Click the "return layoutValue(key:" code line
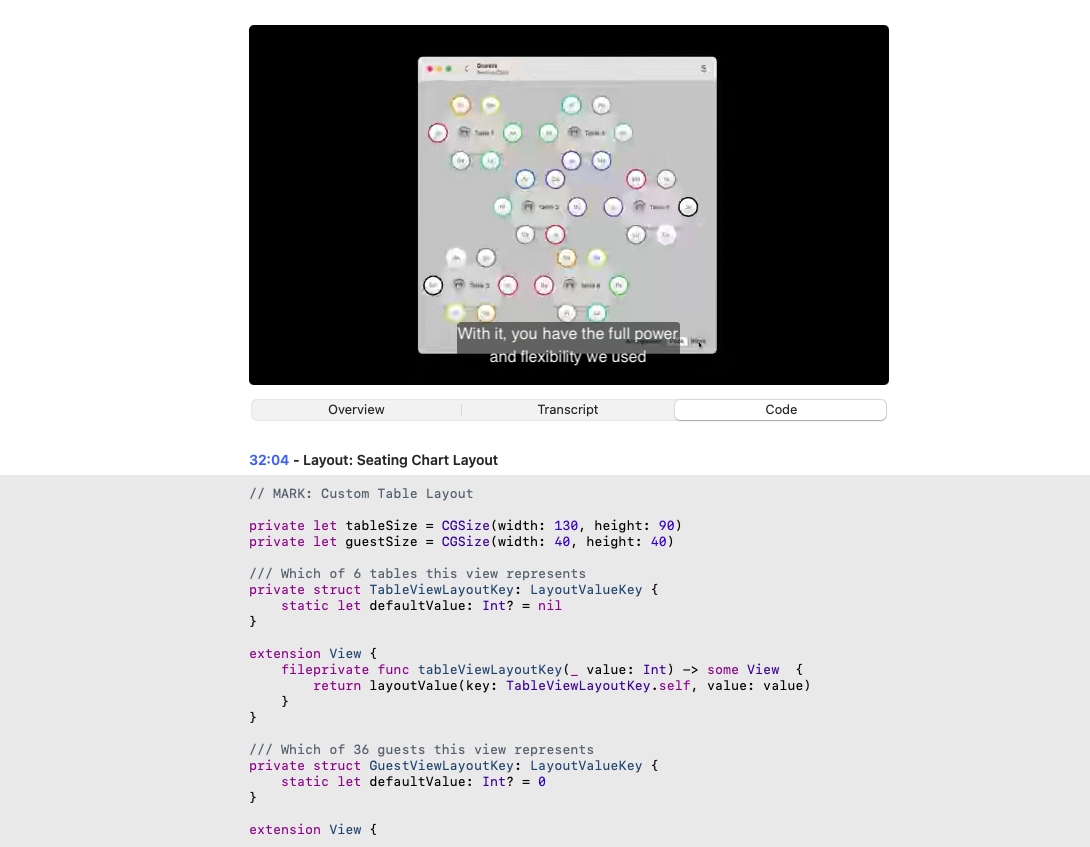The height and width of the screenshot is (847, 1090). click(562, 686)
